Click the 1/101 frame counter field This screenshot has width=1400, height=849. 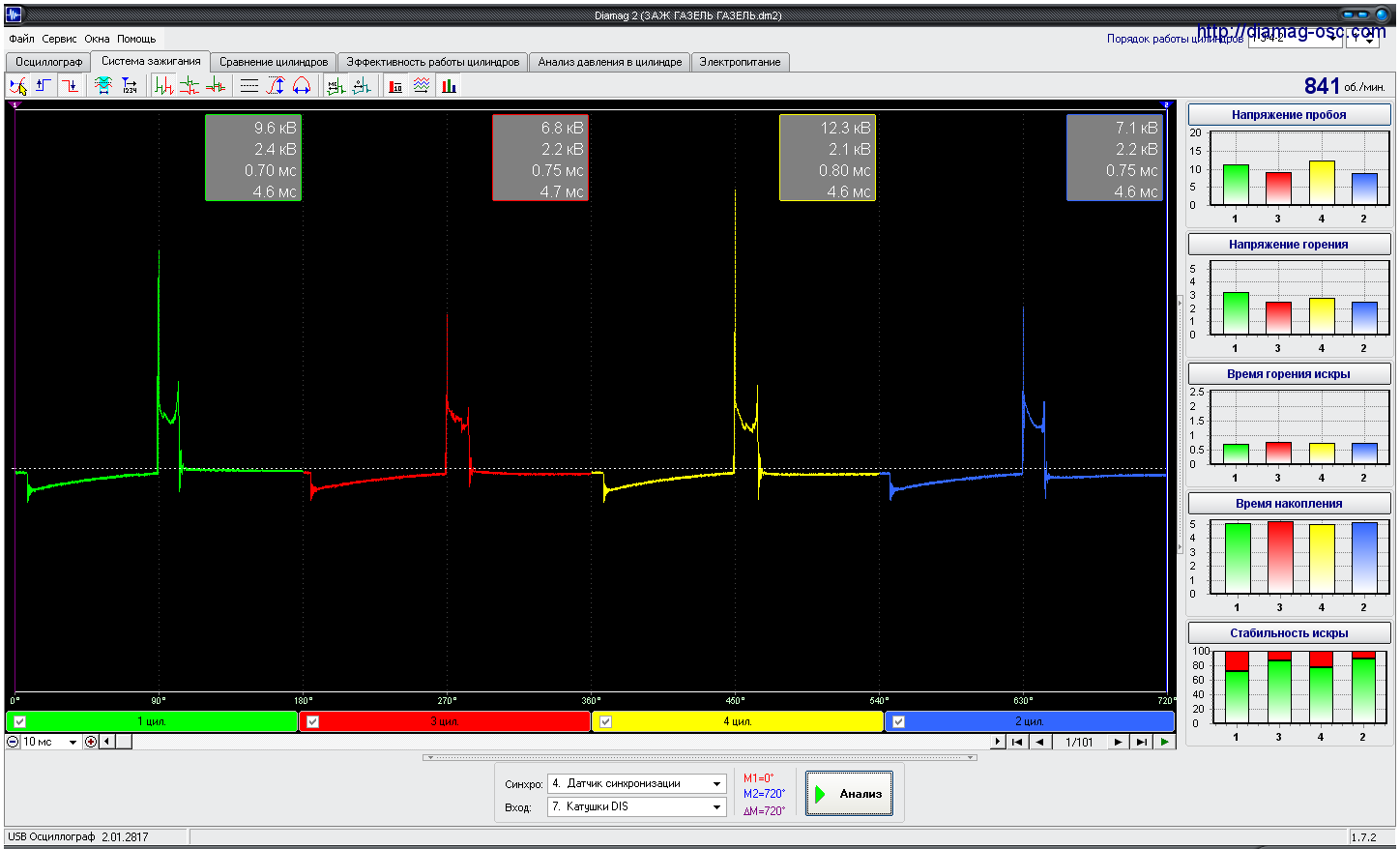point(1079,742)
